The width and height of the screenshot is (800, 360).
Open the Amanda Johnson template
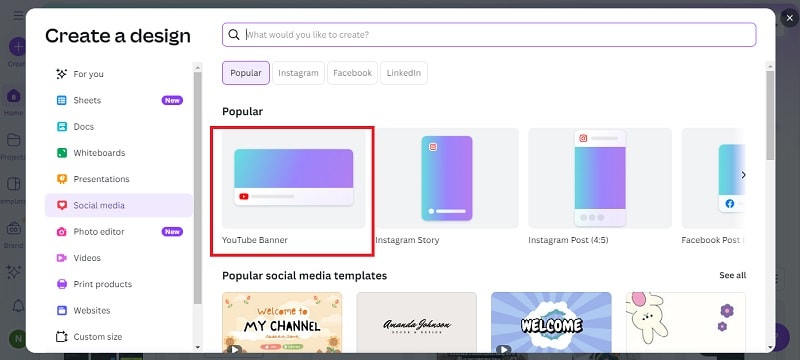[416, 322]
